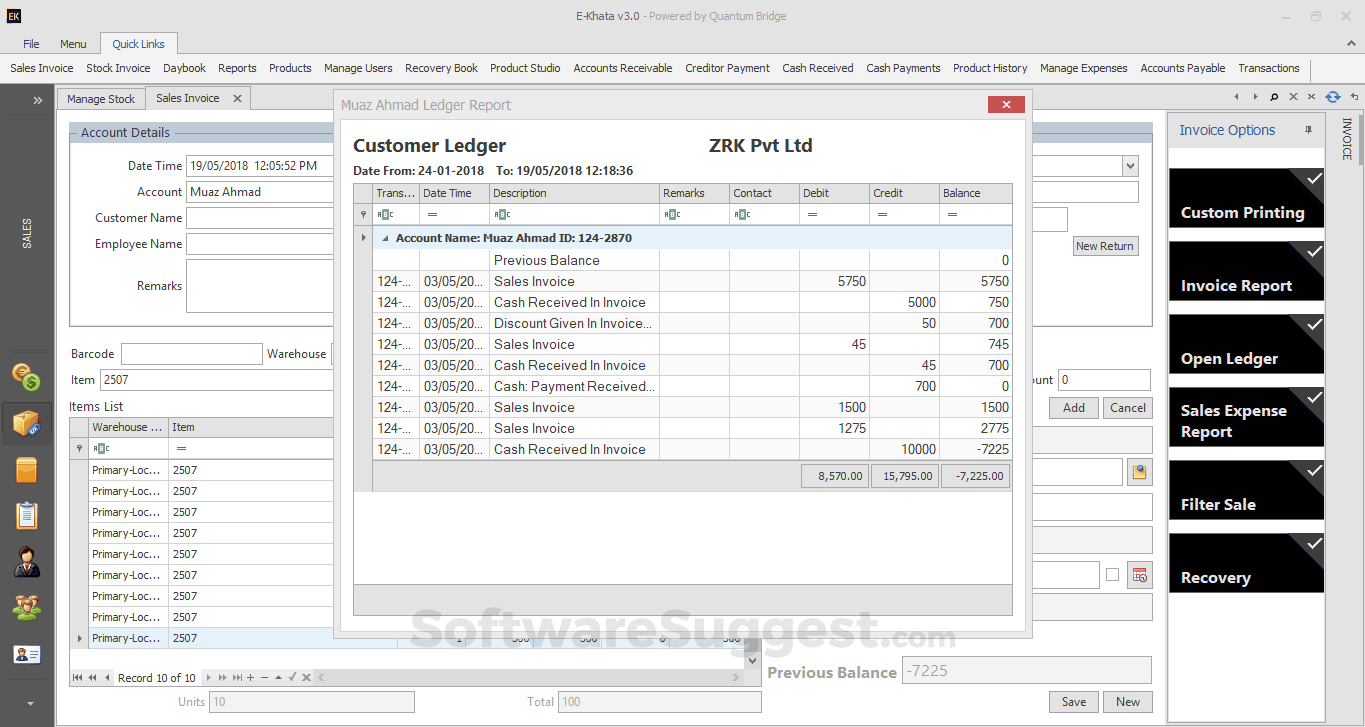Click the New Return button
This screenshot has width=1365, height=727.
tap(1105, 245)
